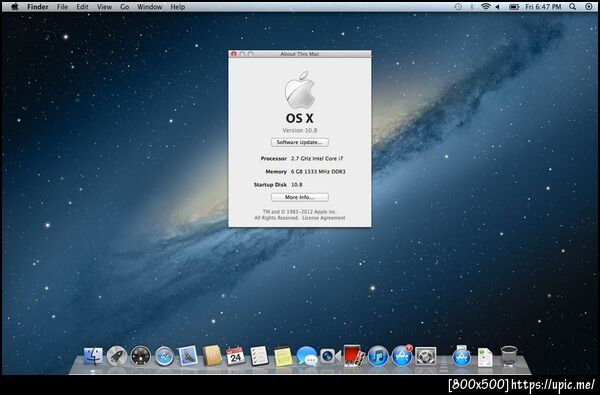This screenshot has height=395, width=600.
Task: Open Finder from the Dock
Action: click(x=93, y=356)
